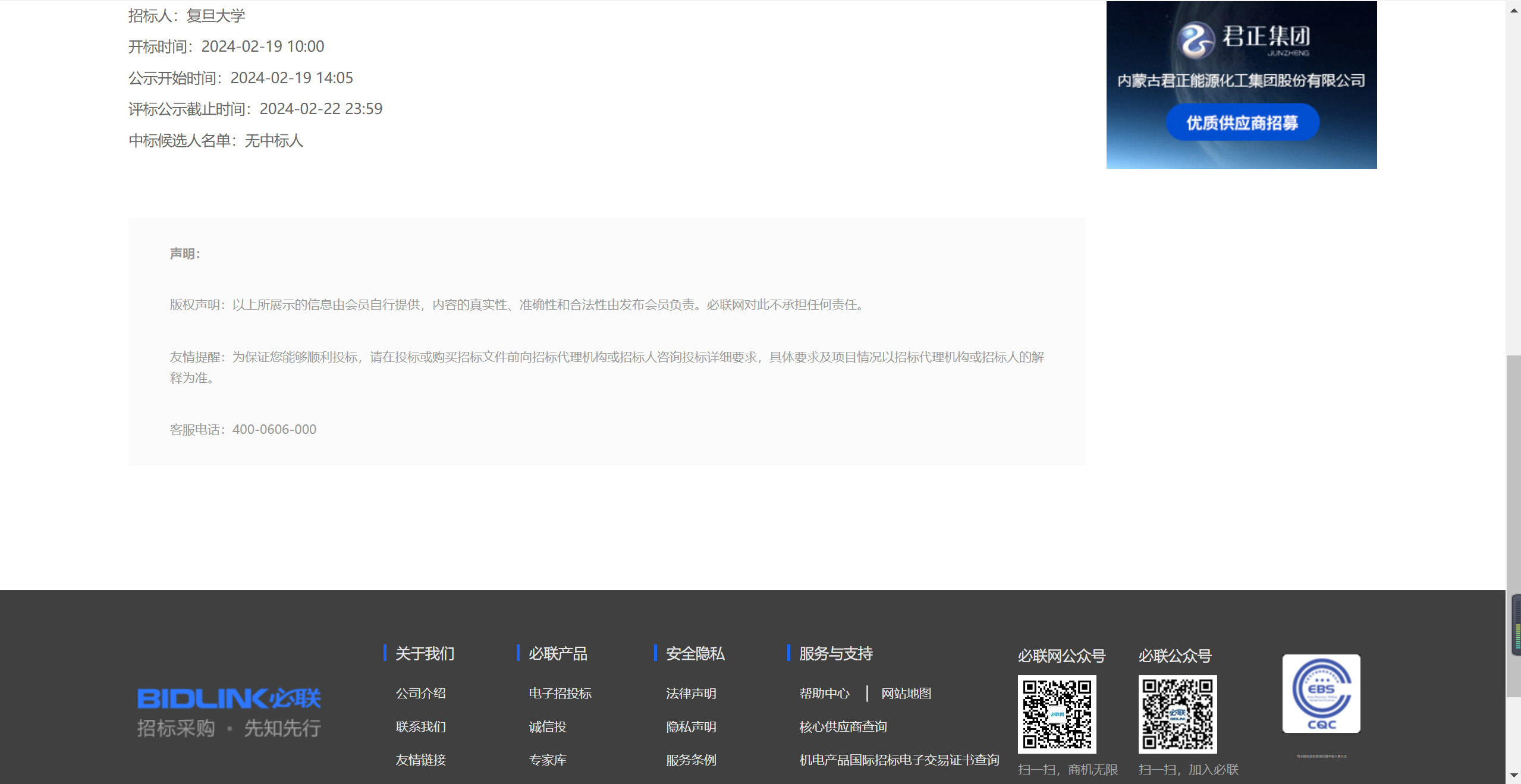Open the EBS CQC certification badge
The width and height of the screenshot is (1521, 784).
[1321, 694]
